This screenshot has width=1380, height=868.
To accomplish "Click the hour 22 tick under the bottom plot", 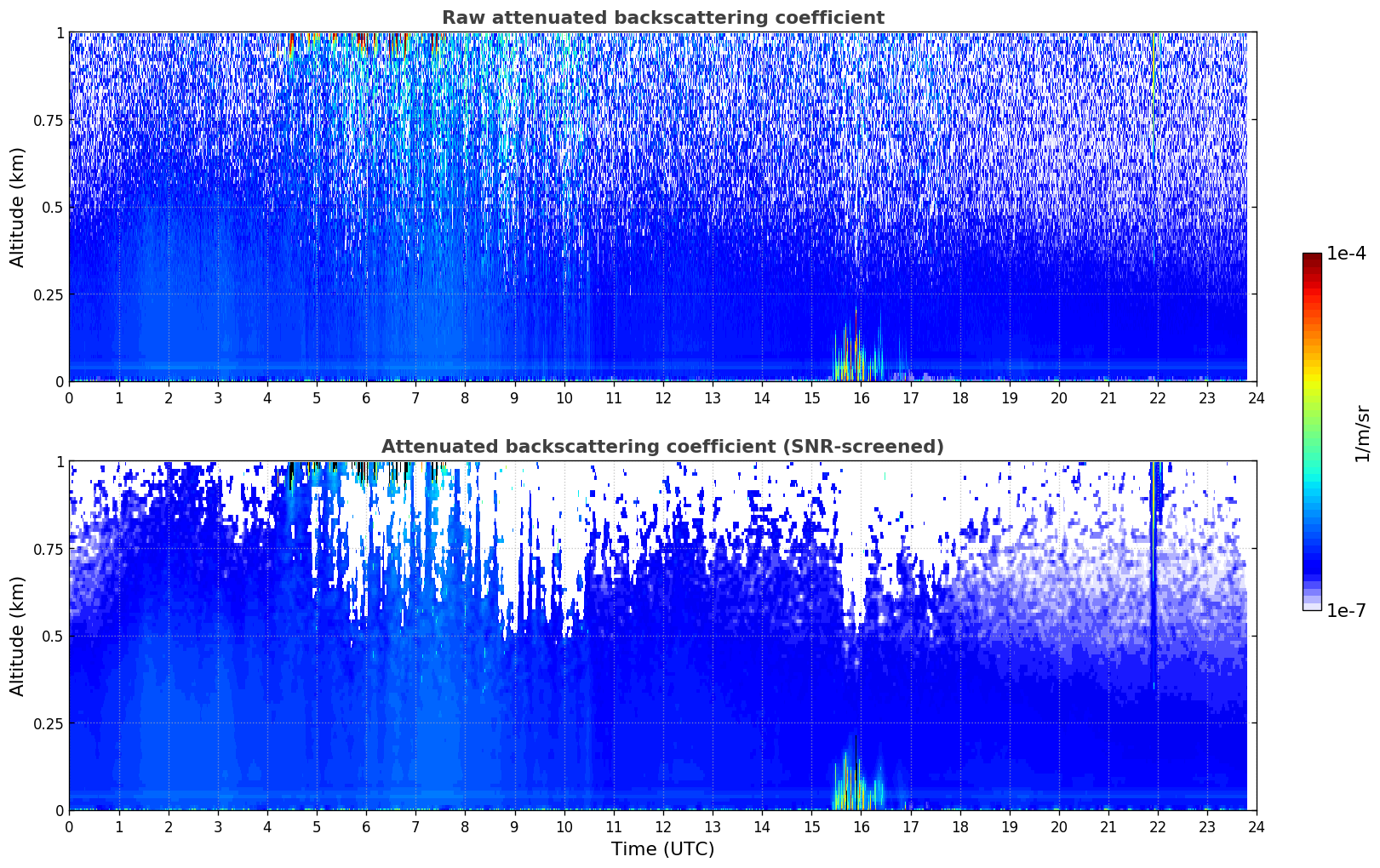I will [x=1158, y=826].
